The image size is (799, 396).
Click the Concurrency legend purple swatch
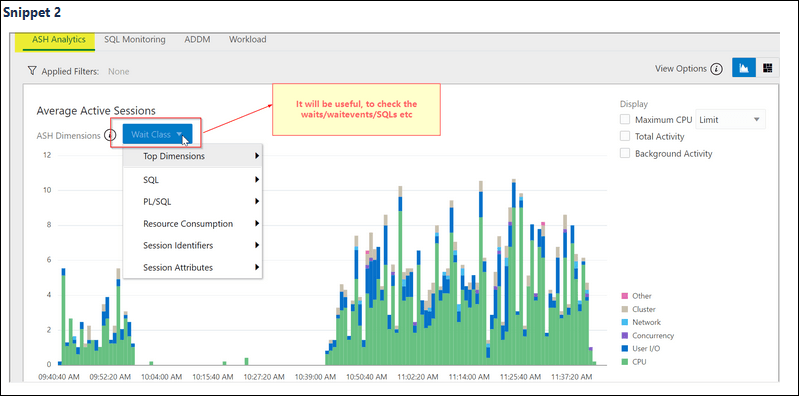[x=625, y=335]
